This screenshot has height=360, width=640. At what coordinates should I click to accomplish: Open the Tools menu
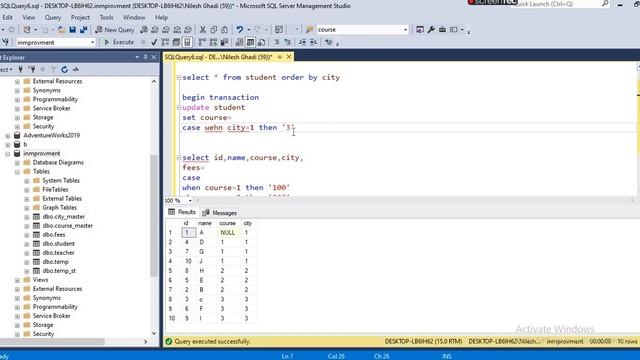(106, 18)
